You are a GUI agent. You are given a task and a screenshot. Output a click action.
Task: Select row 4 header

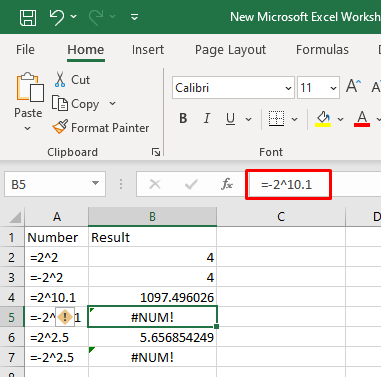tap(12, 297)
